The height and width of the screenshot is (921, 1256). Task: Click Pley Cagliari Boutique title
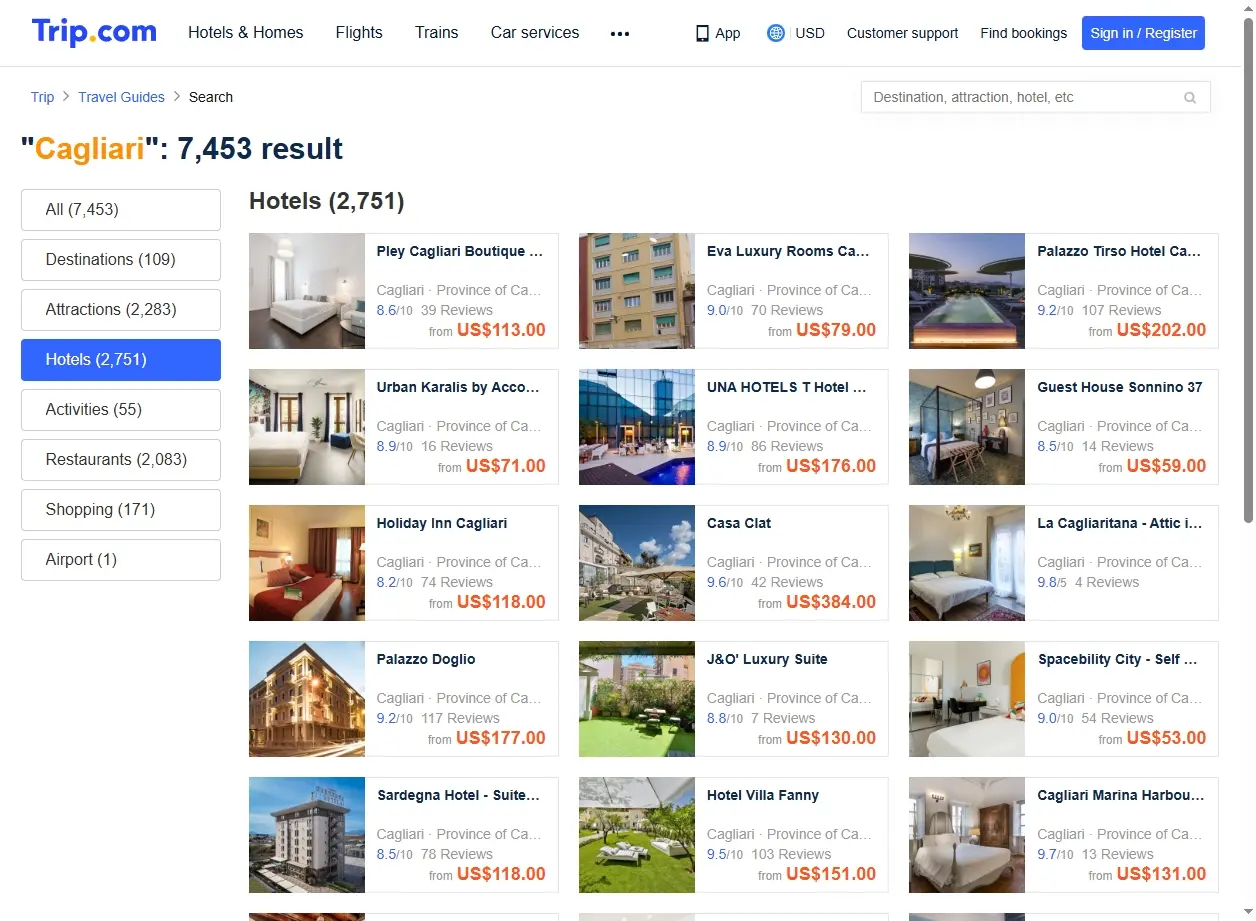[x=459, y=251]
